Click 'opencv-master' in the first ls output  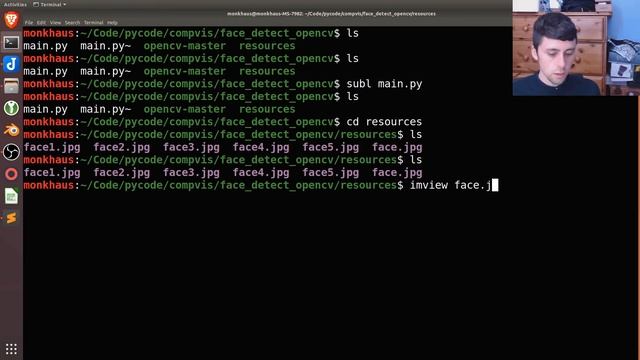[x=184, y=46]
